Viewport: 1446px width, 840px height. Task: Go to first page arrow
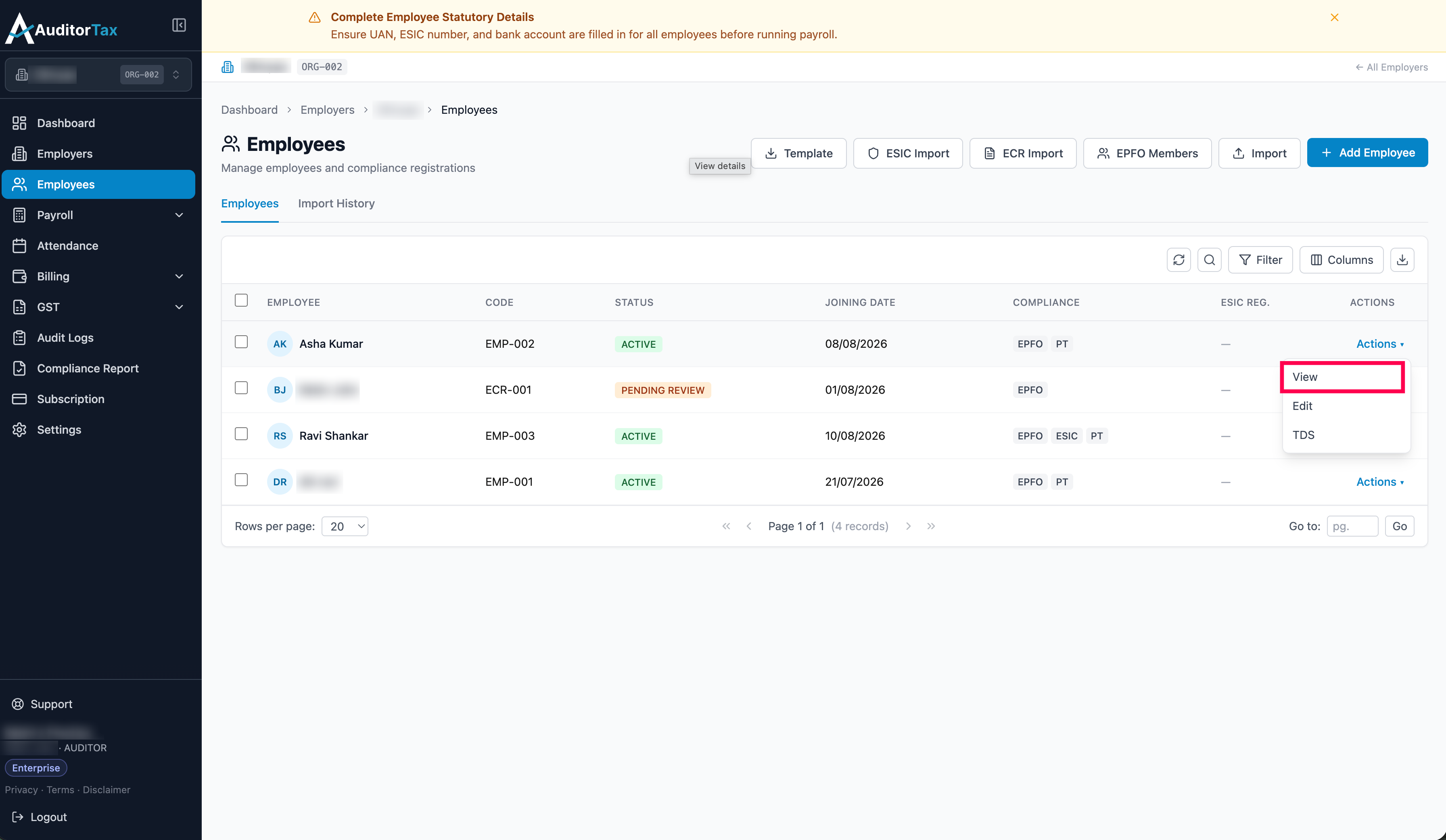coord(726,526)
